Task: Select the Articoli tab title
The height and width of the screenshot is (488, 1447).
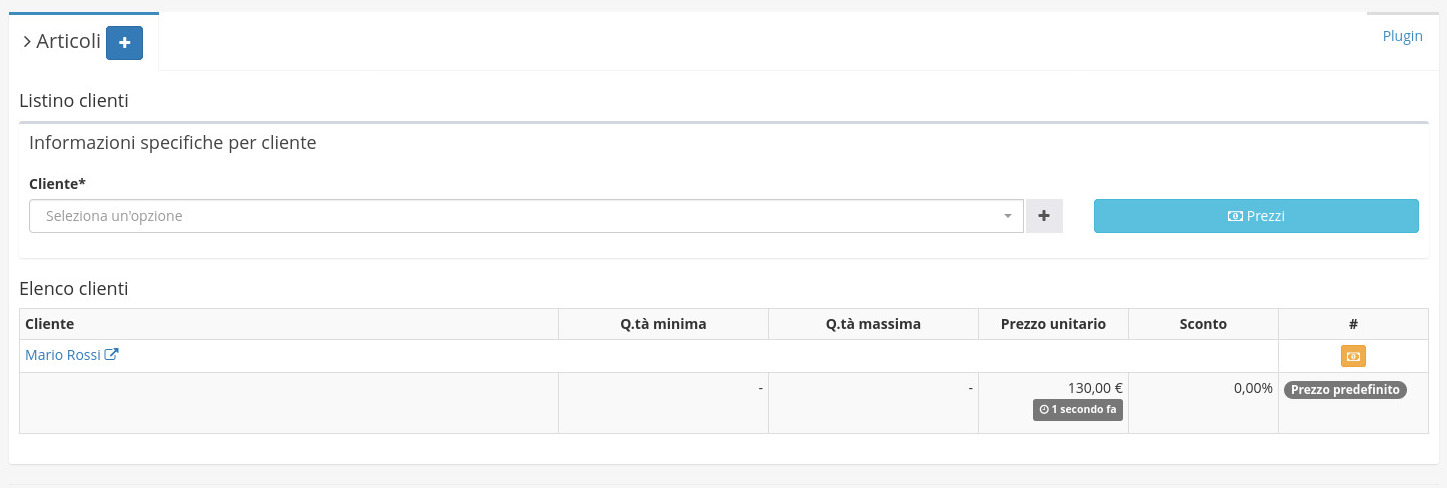Action: click(x=68, y=42)
